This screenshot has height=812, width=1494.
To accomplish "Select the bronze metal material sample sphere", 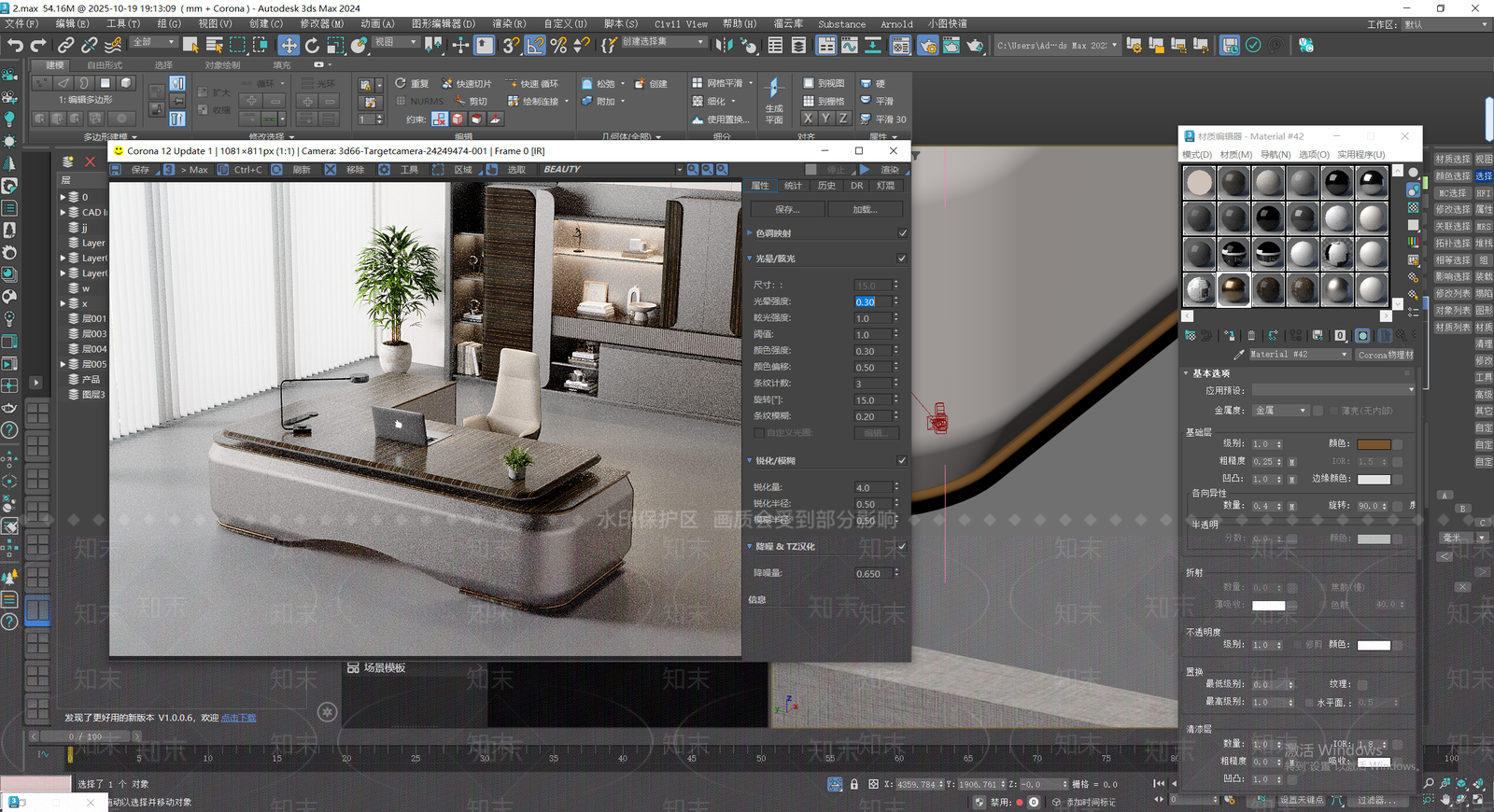I will [1233, 290].
